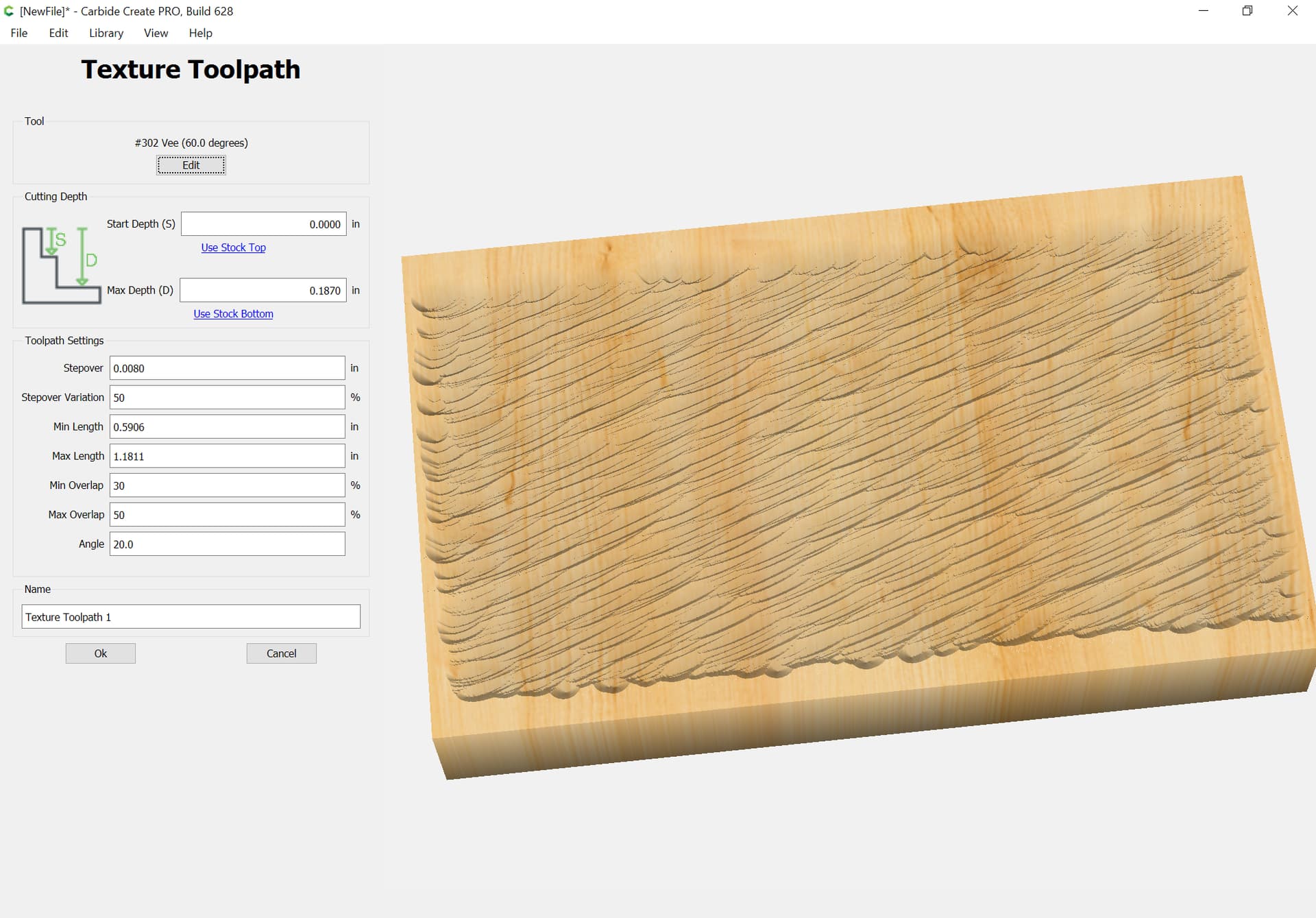The image size is (1316, 918).
Task: Open the View menu
Action: click(x=156, y=33)
